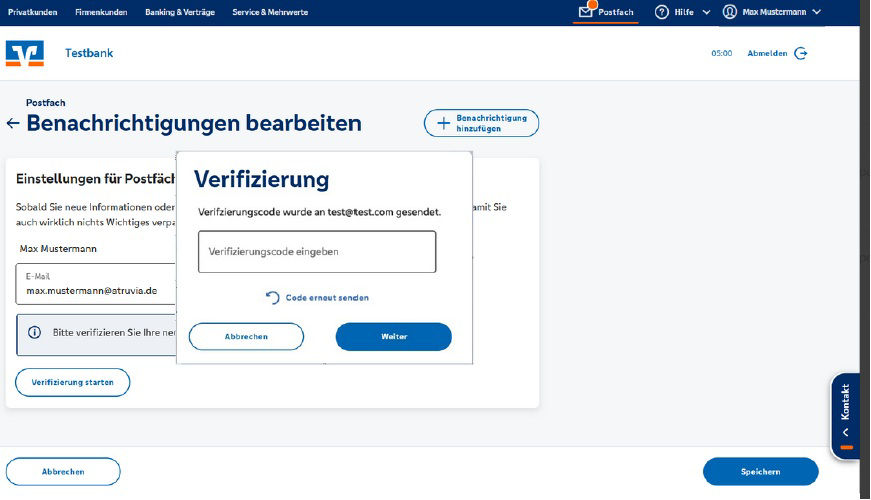Click the Testbank title text
Viewport: 871px width, 500px height.
pos(89,53)
